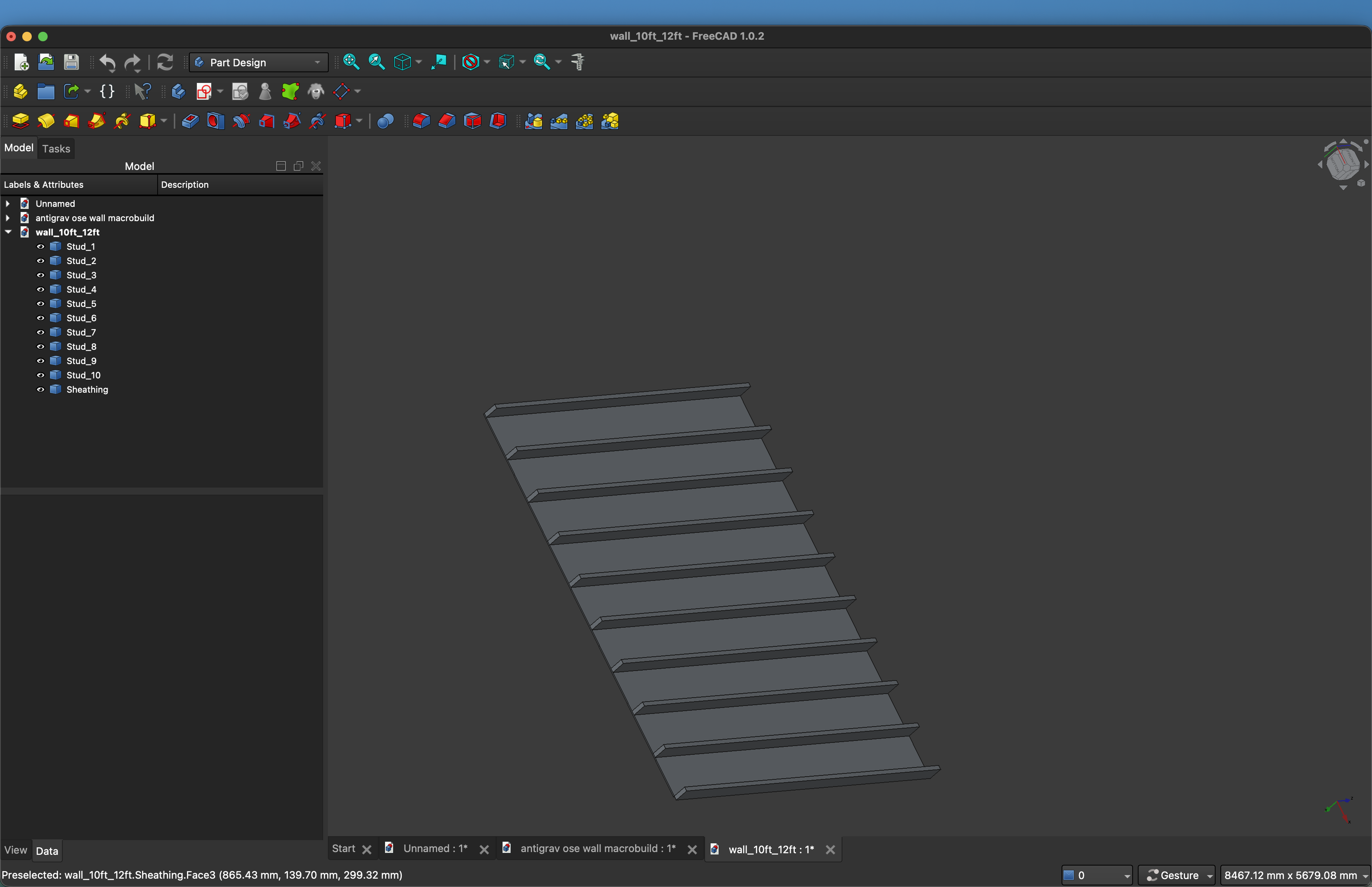Open the Measure caliper tool
This screenshot has width=1372, height=887.
[x=578, y=62]
